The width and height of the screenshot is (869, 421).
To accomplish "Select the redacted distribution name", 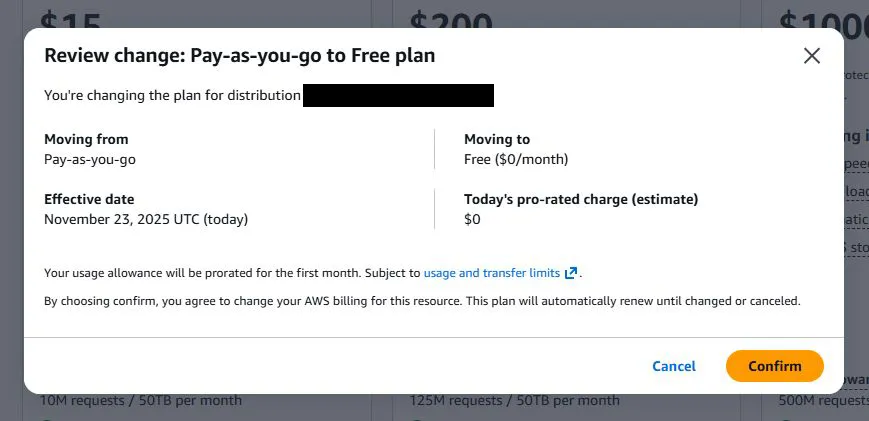I will (398, 96).
